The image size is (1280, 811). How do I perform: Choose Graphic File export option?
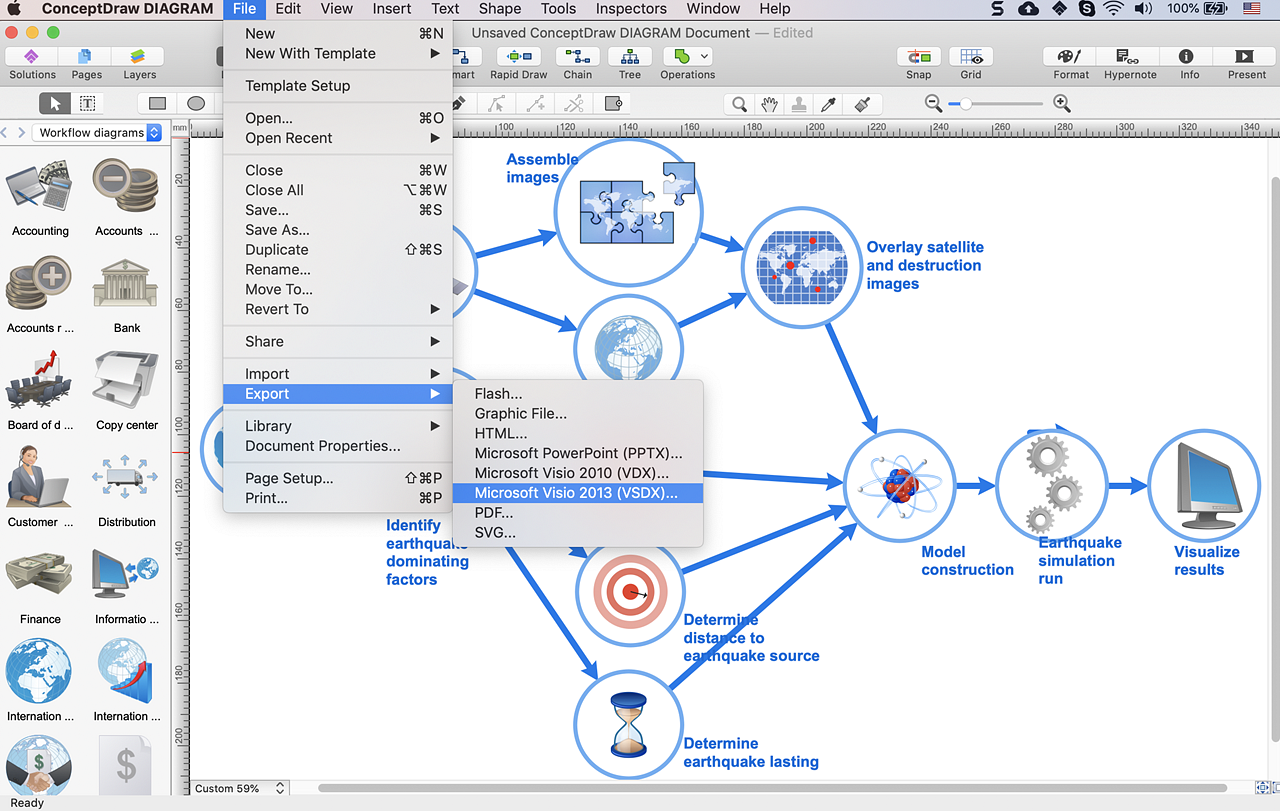click(578, 413)
